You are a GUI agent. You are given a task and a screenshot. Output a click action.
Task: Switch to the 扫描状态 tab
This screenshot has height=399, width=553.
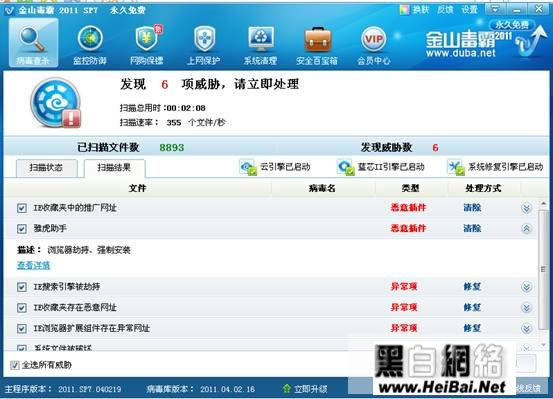pyautogui.click(x=47, y=168)
